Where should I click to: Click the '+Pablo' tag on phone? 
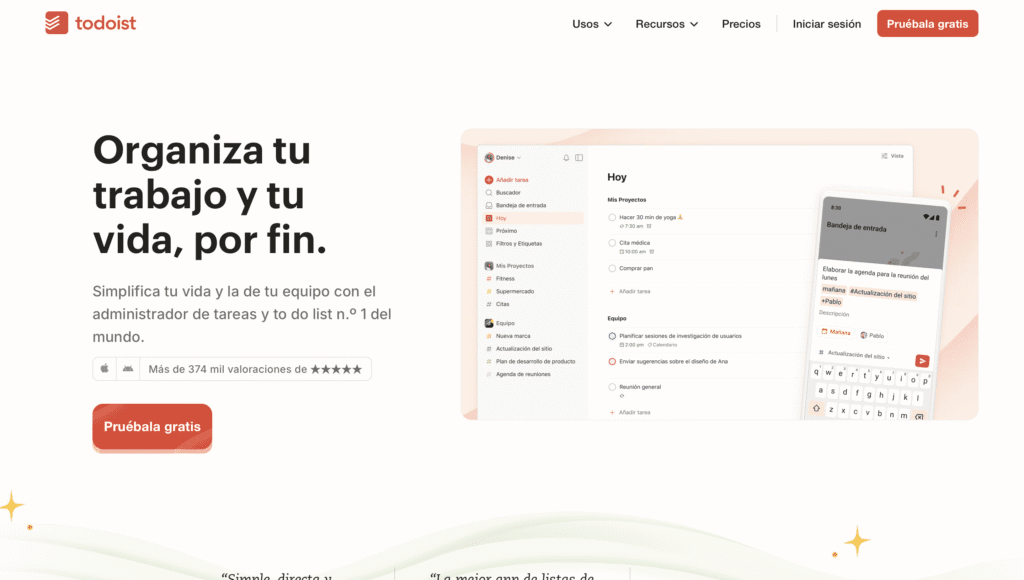click(x=831, y=301)
